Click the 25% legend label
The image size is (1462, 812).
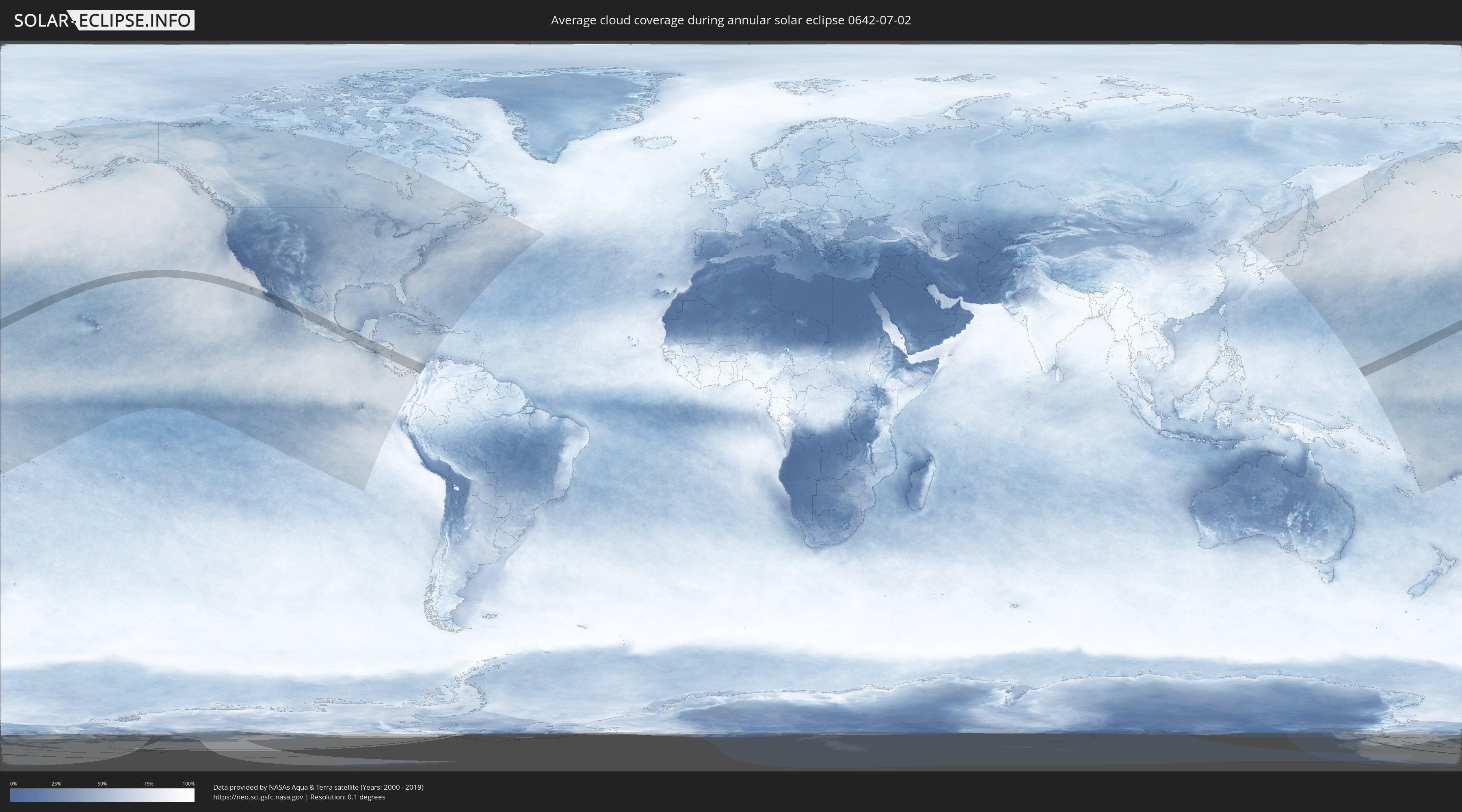[x=56, y=784]
